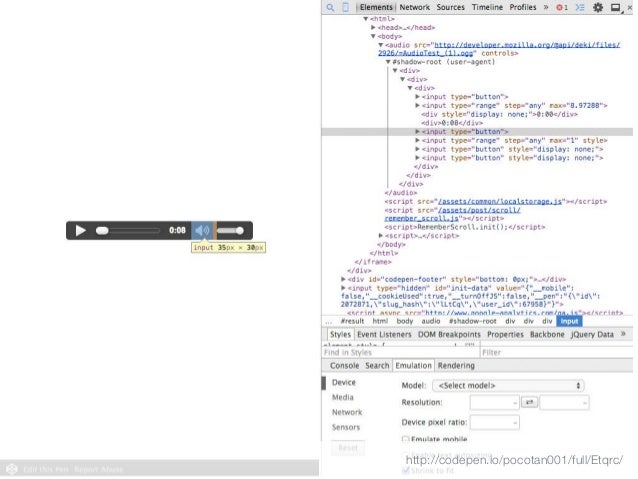Show more sidebar tabs chevron

click(623, 334)
